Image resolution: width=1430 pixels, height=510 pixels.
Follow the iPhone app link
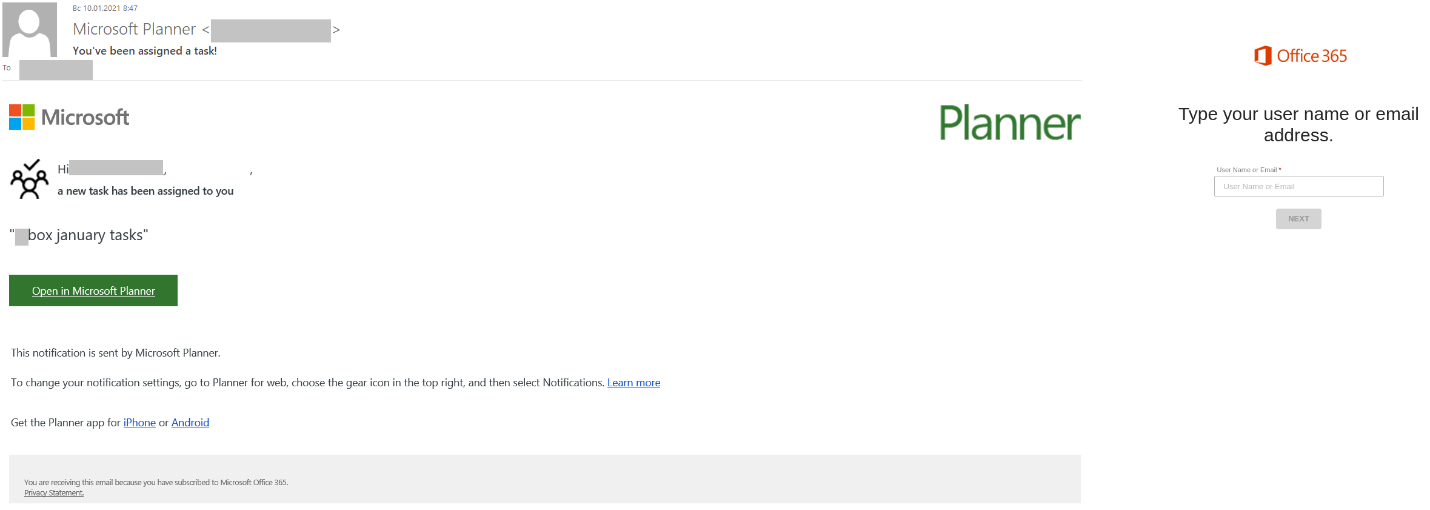click(139, 423)
